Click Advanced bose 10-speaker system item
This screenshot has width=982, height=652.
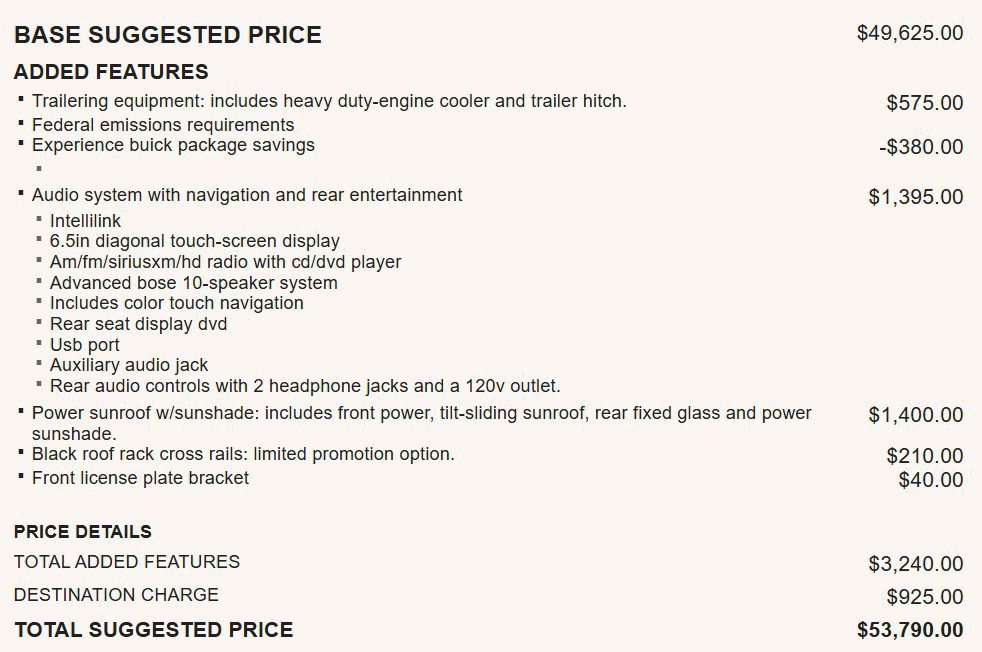pyautogui.click(x=194, y=283)
